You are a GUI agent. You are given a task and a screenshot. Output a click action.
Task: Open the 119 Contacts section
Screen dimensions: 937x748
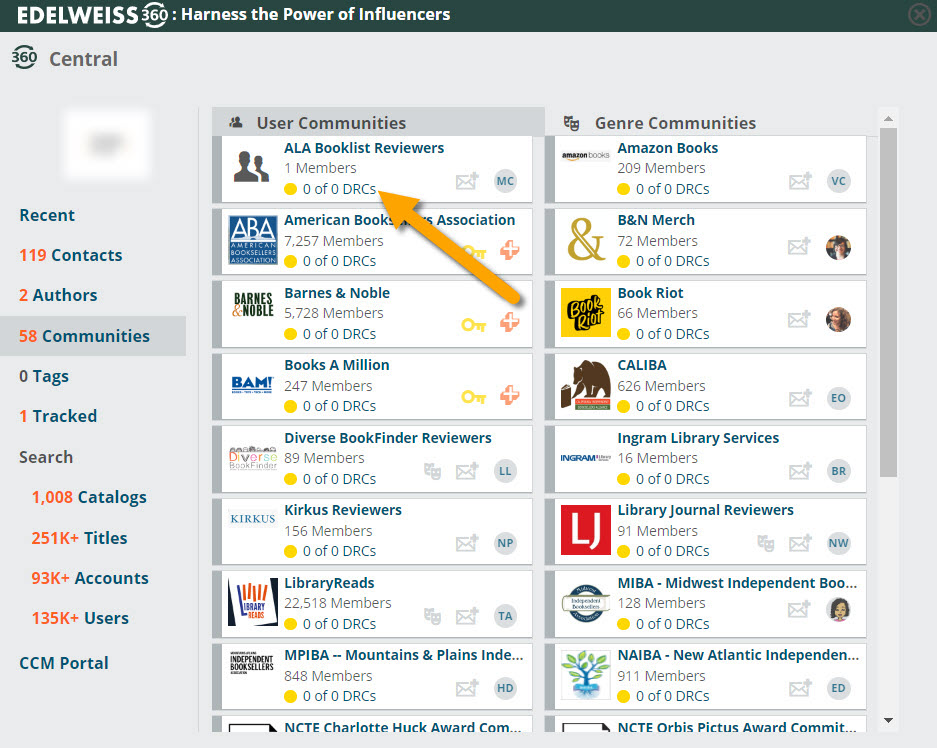click(x=71, y=255)
